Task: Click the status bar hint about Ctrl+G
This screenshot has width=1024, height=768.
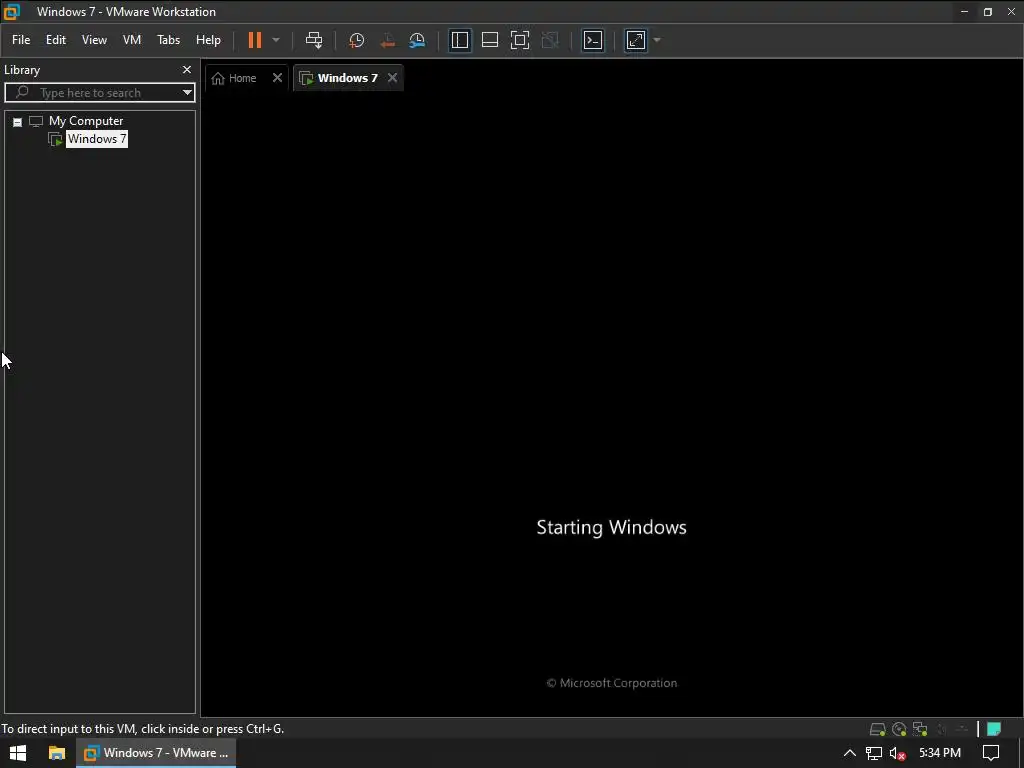Action: [x=143, y=729]
